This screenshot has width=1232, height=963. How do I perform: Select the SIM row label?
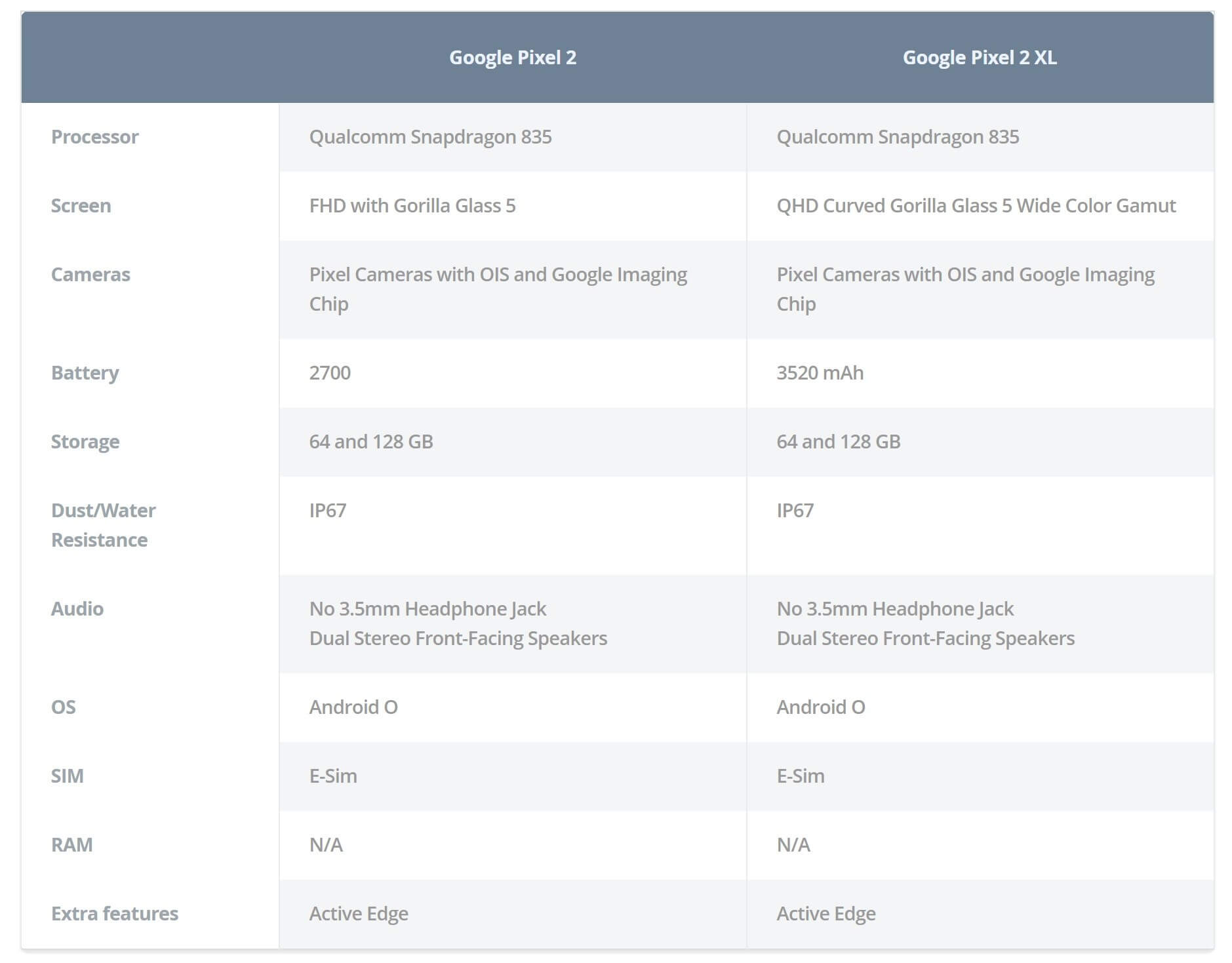tap(68, 776)
